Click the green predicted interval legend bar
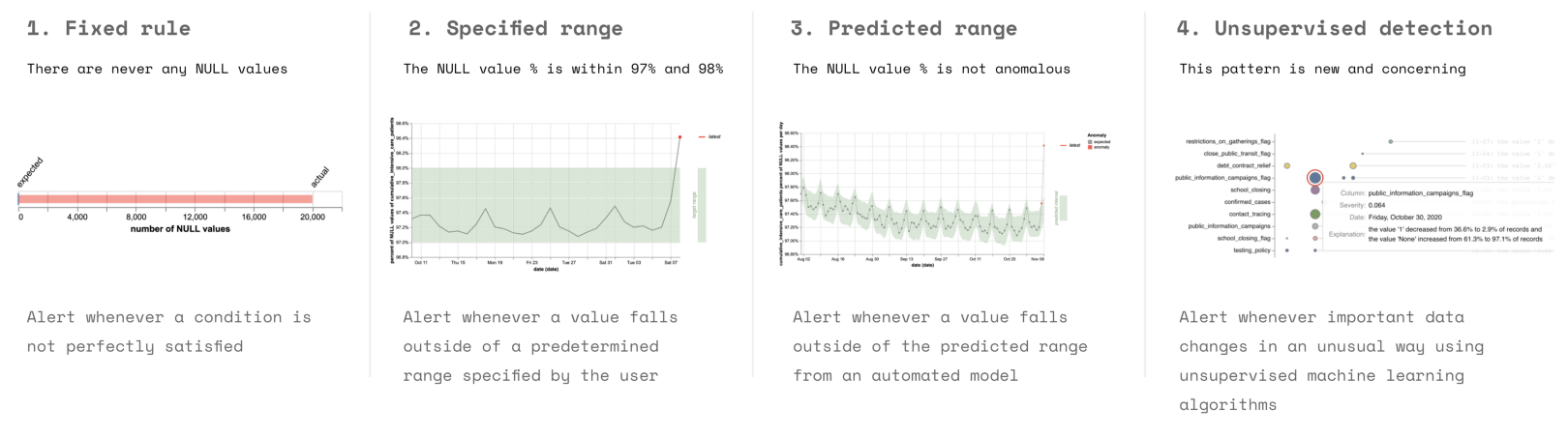 [x=1063, y=208]
